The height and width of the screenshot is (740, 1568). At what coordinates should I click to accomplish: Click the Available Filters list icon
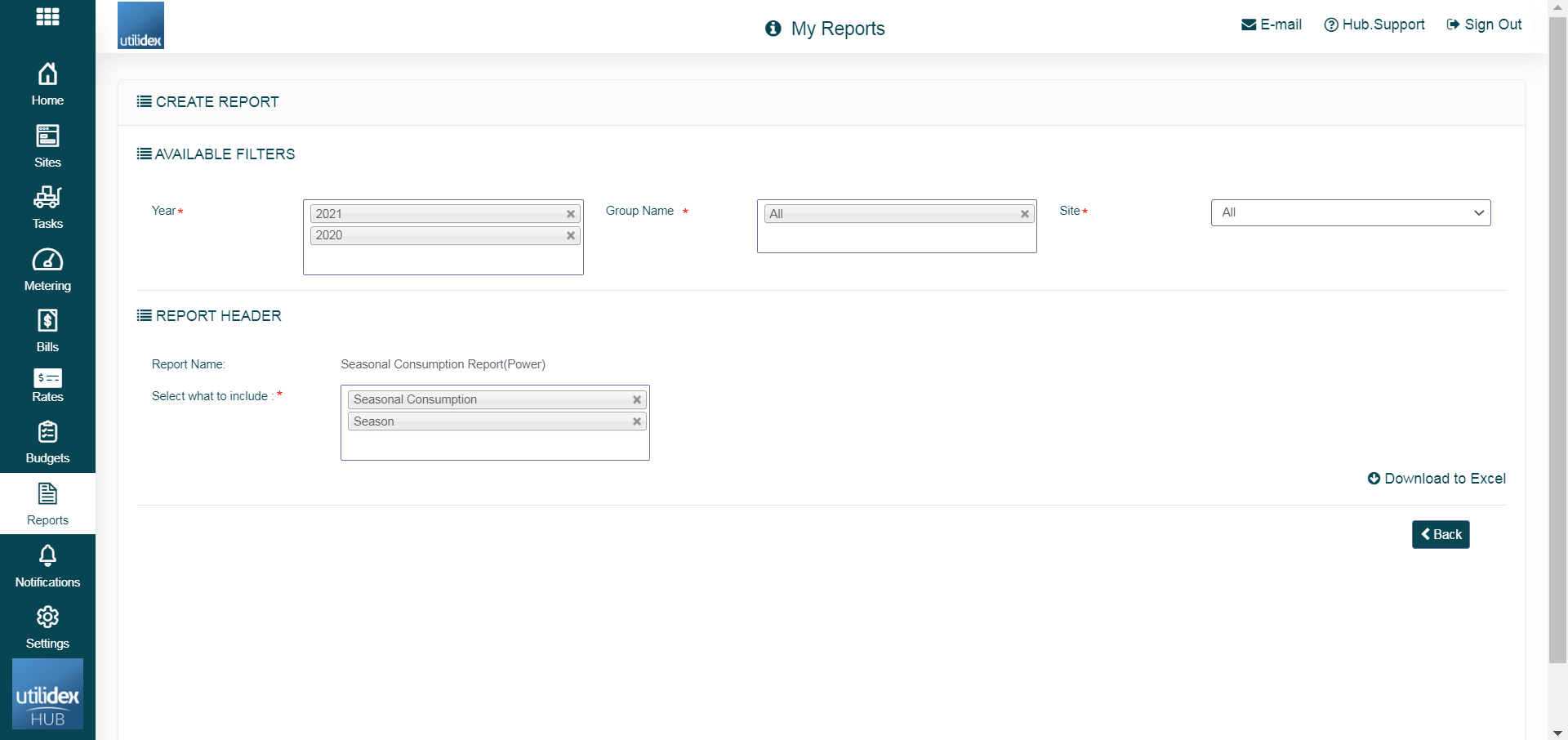144,154
